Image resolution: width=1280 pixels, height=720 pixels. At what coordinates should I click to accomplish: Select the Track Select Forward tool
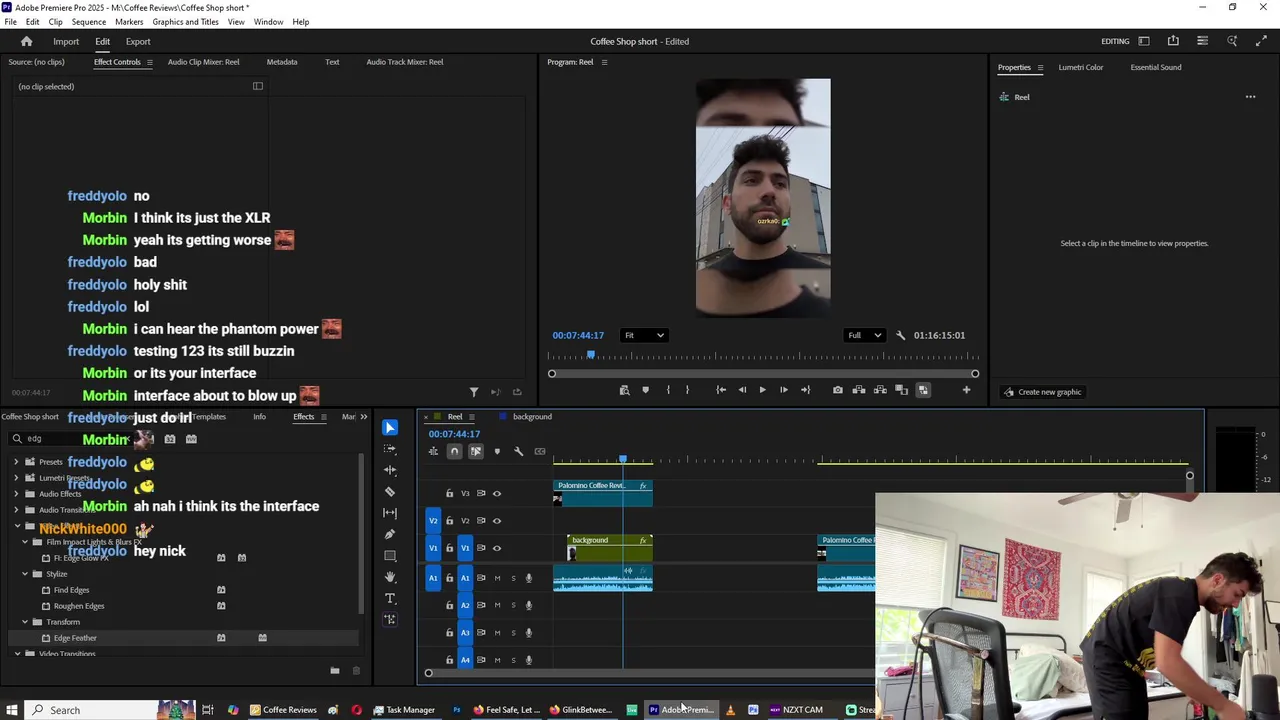(390, 449)
